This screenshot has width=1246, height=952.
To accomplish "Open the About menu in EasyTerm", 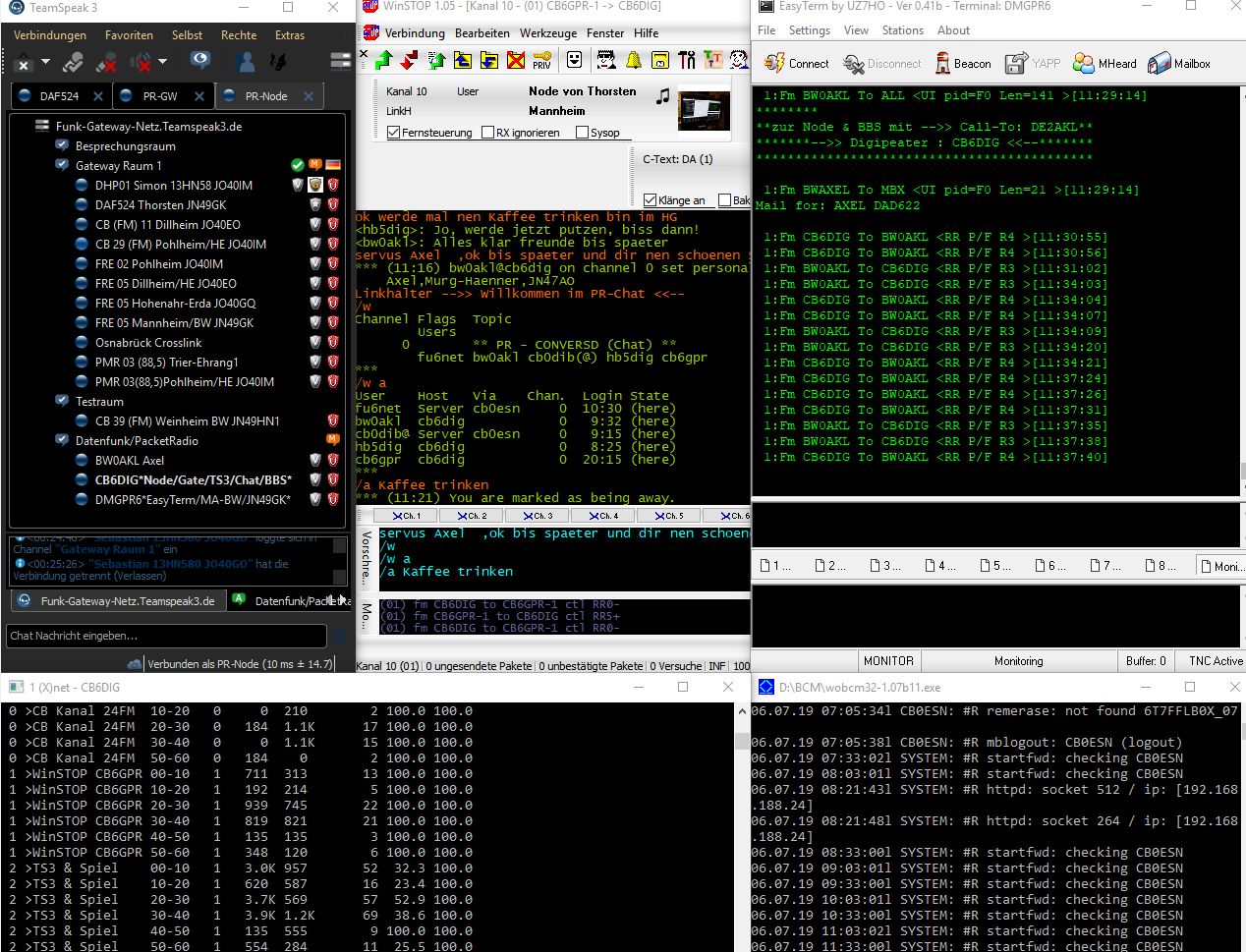I will pos(953,30).
